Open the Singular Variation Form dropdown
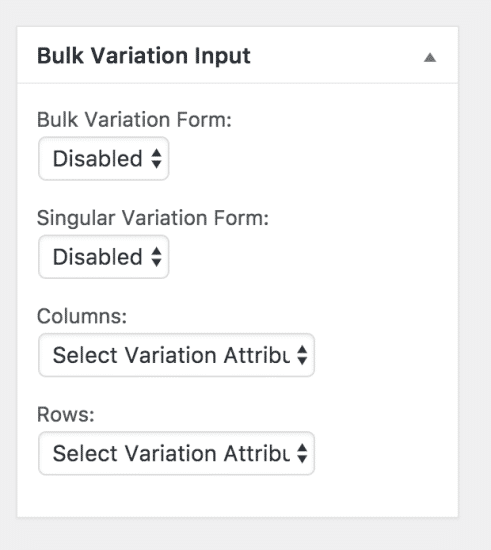 (103, 257)
